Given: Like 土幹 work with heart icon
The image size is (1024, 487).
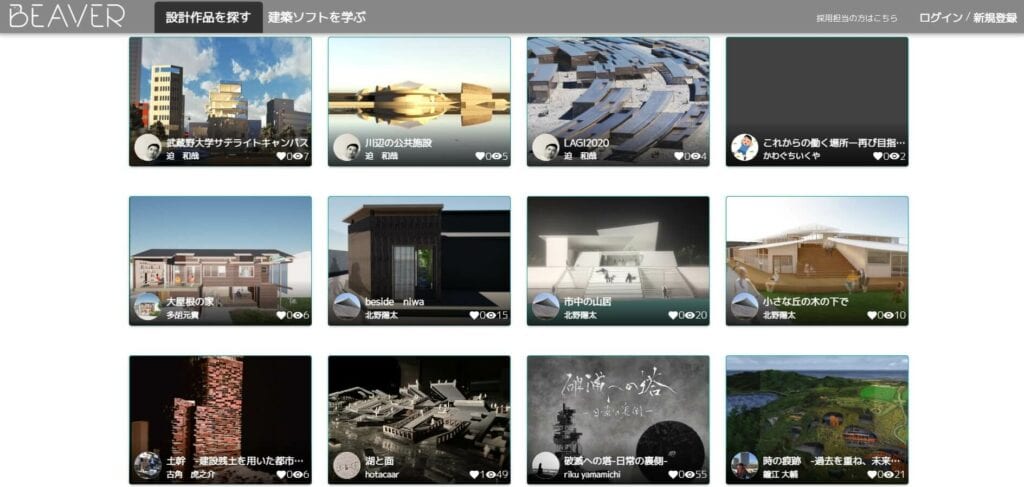Looking at the screenshot, I should [x=281, y=475].
